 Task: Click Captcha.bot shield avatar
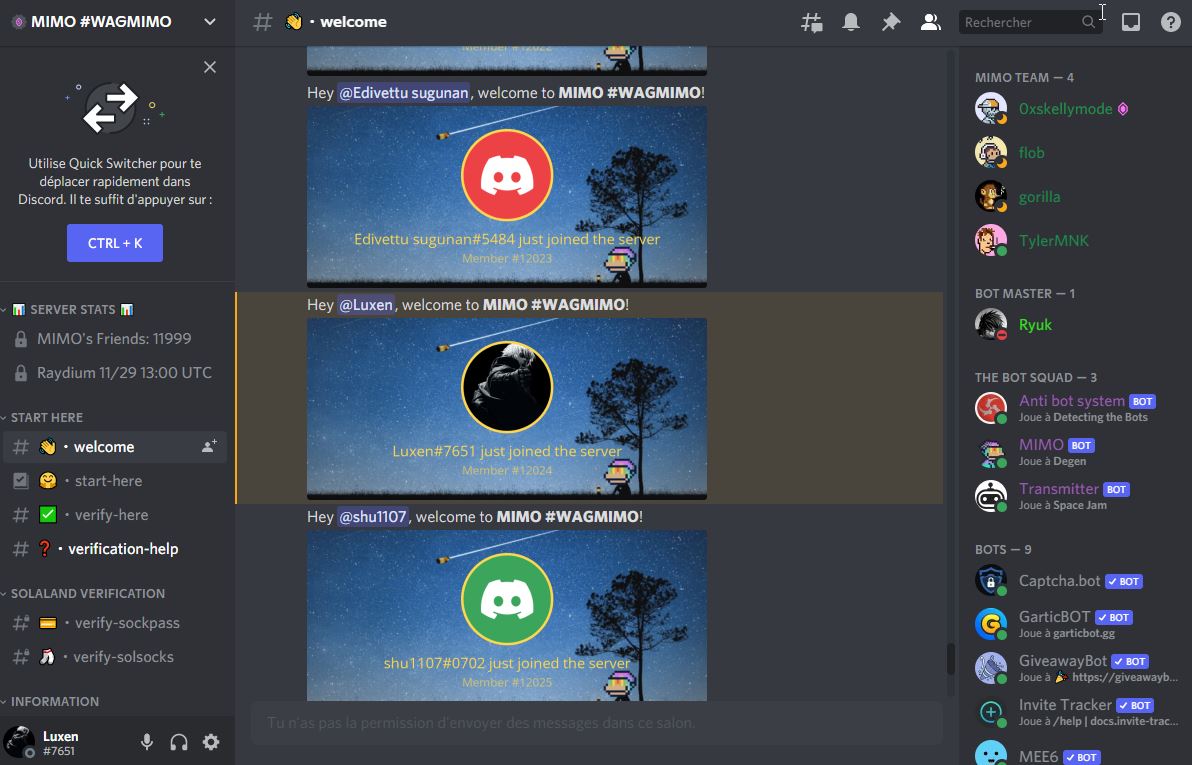[991, 581]
